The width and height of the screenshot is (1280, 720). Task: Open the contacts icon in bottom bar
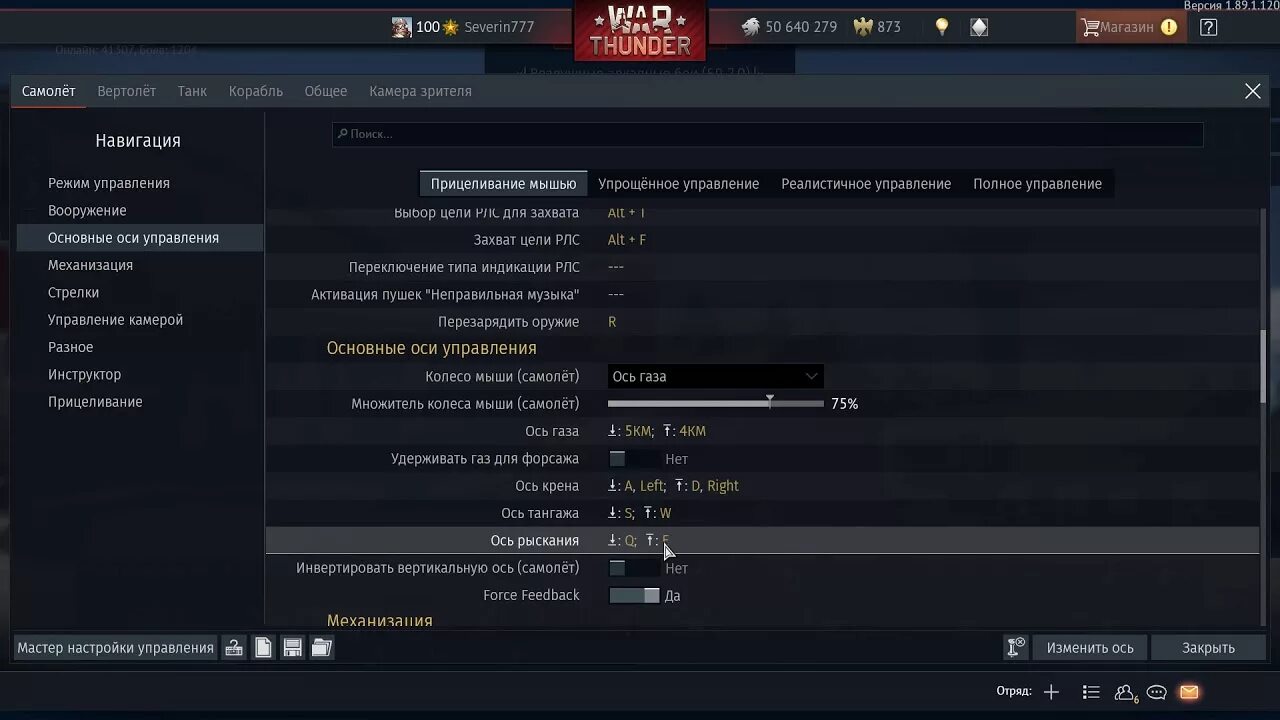pos(1125,692)
